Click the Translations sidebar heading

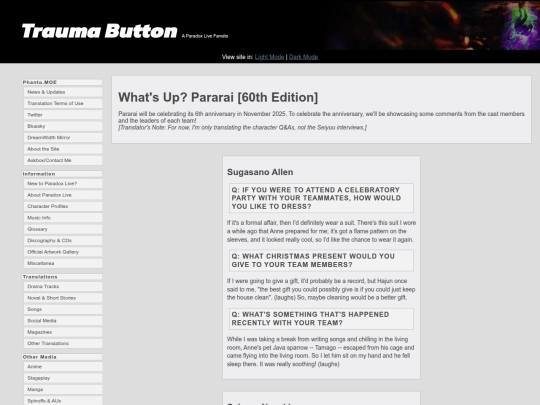point(62,277)
